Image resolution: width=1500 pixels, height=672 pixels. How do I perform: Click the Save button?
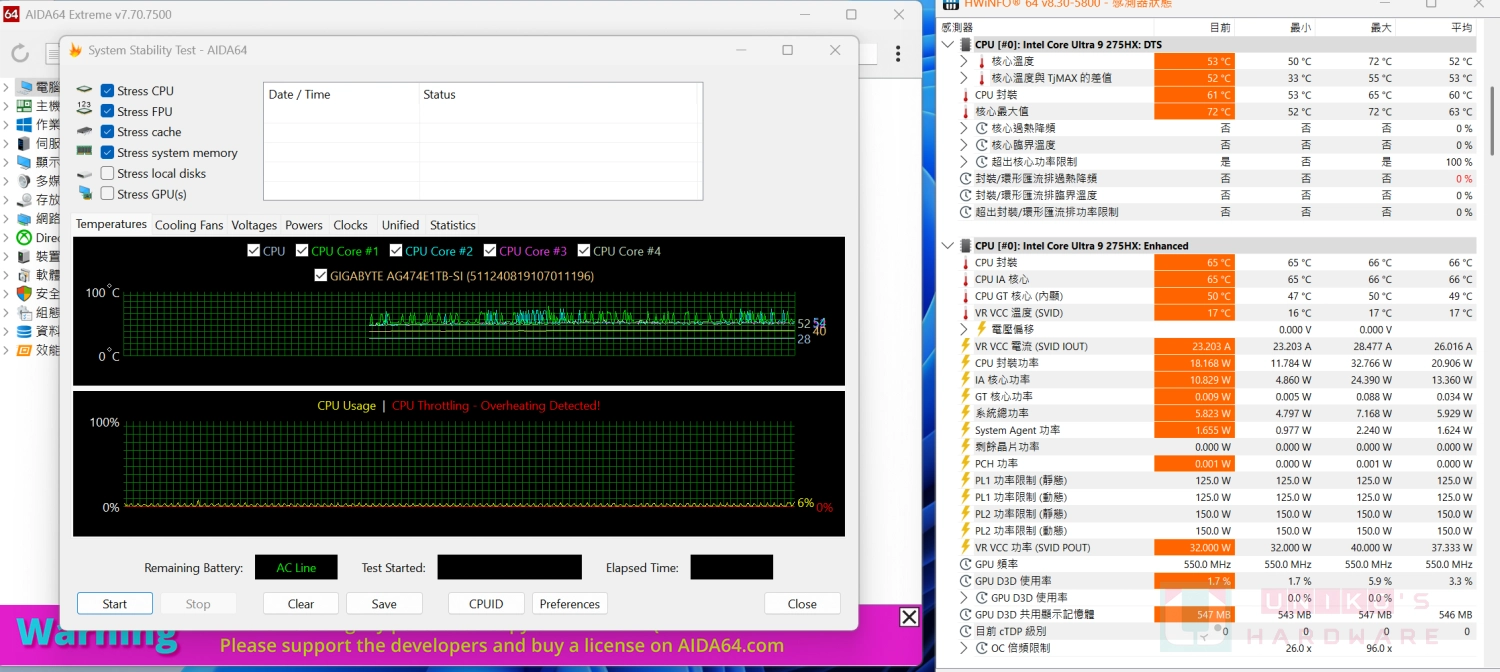pyautogui.click(x=384, y=604)
